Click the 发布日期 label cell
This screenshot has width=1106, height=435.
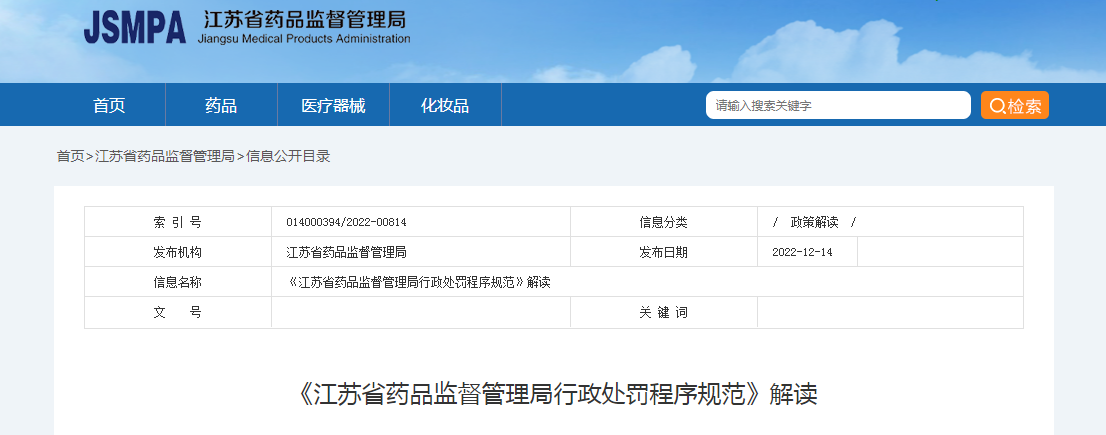click(664, 252)
